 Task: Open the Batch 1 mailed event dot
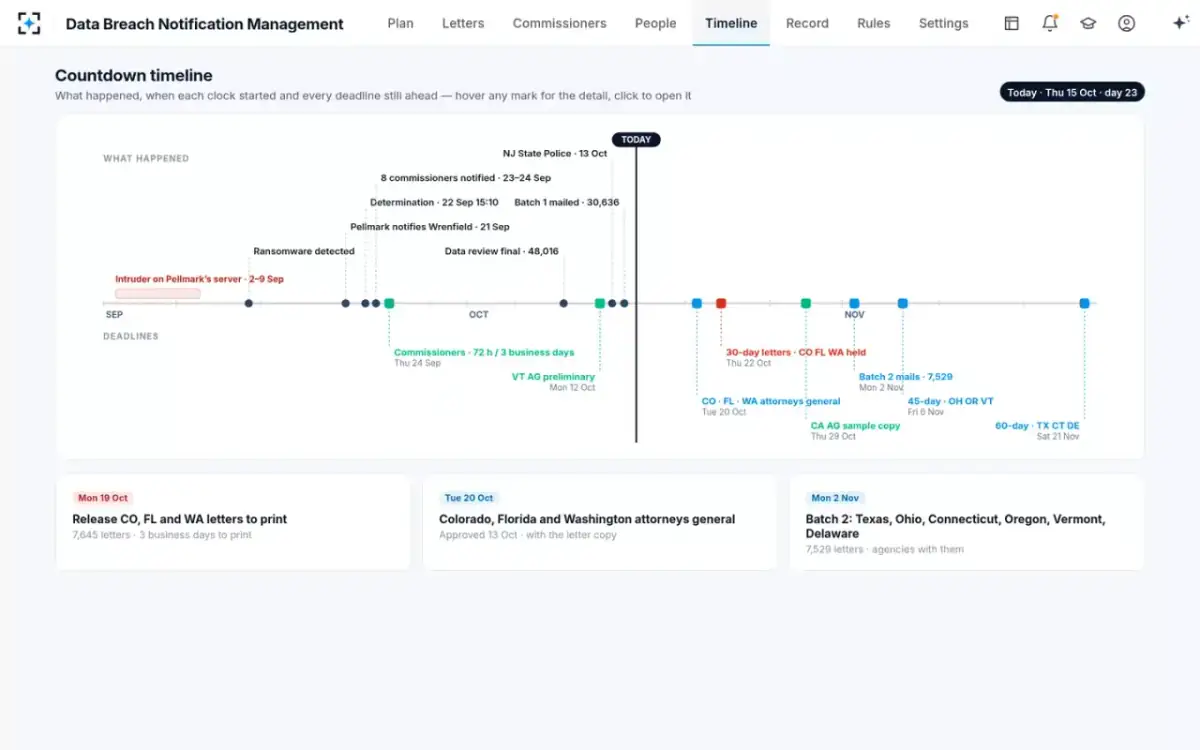pyautogui.click(x=624, y=303)
